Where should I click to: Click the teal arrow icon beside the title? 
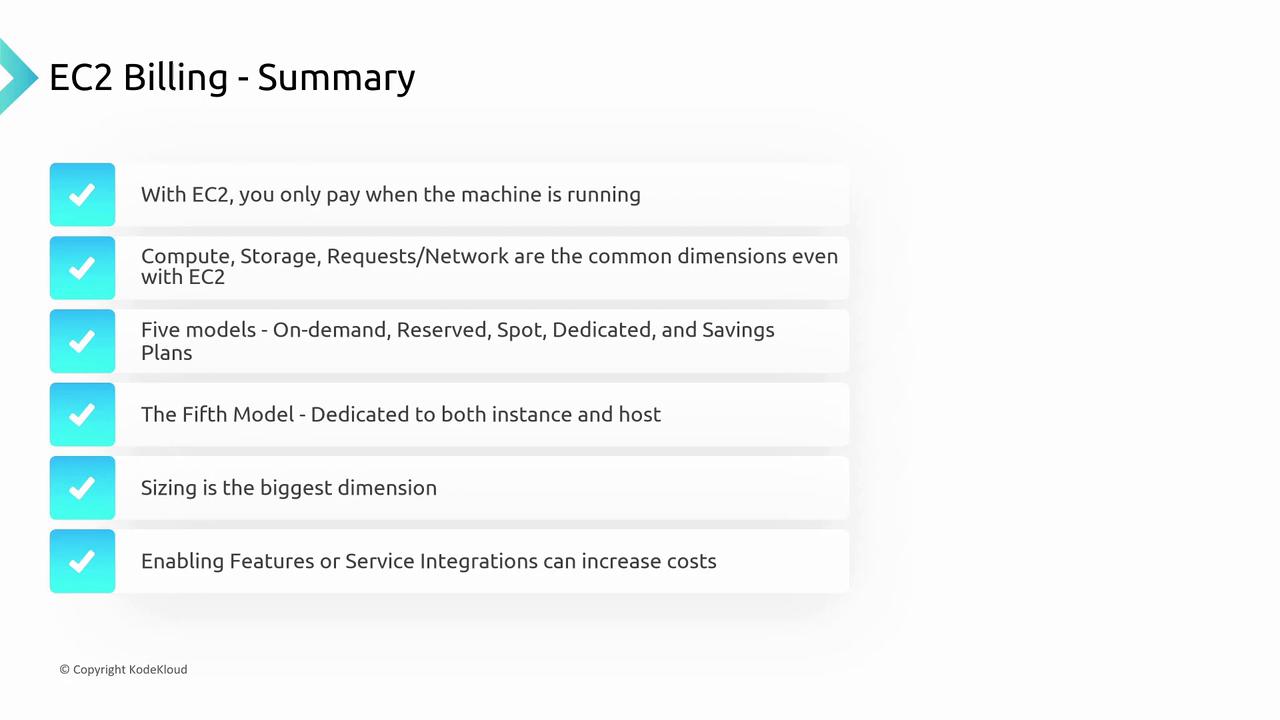coord(14,76)
